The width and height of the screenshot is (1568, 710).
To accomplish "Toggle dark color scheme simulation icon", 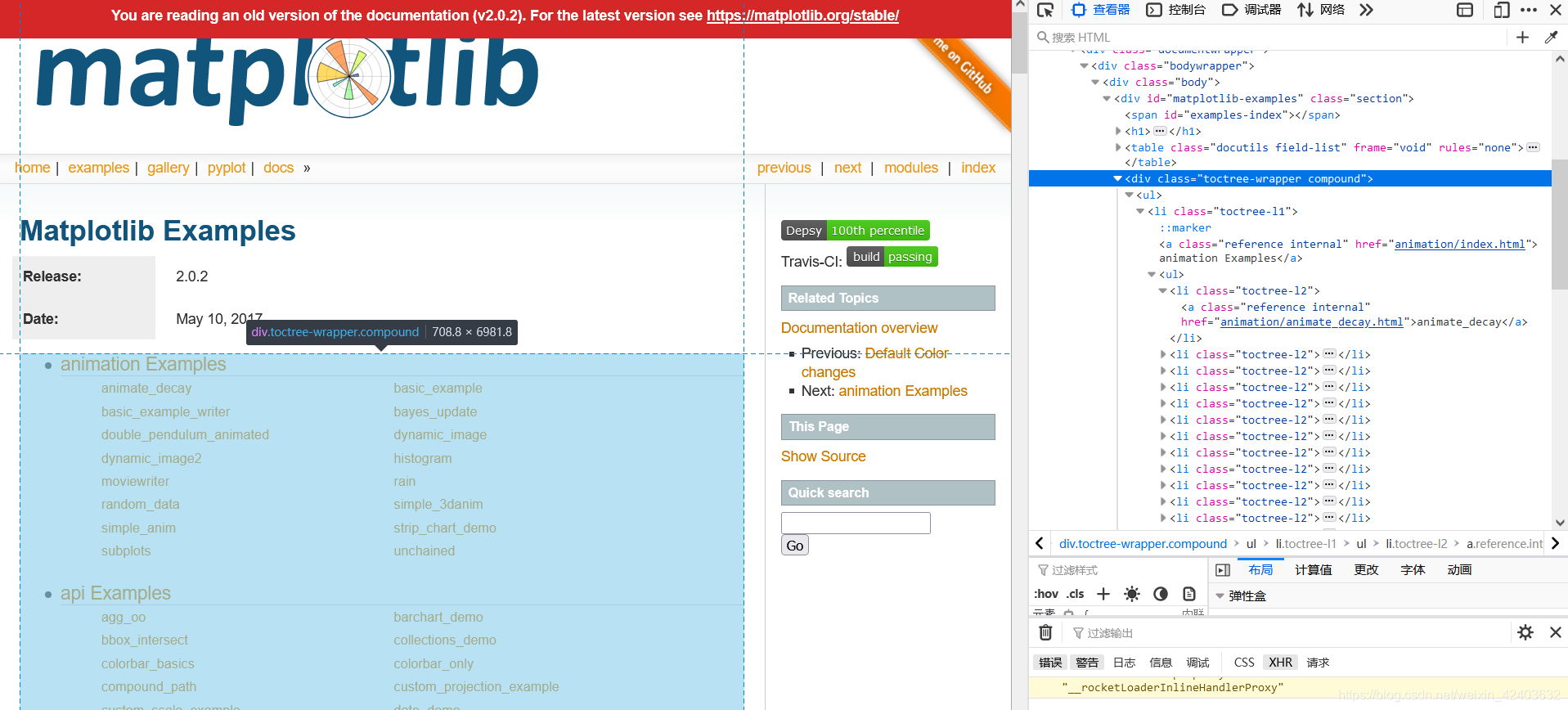I will pyautogui.click(x=1160, y=594).
